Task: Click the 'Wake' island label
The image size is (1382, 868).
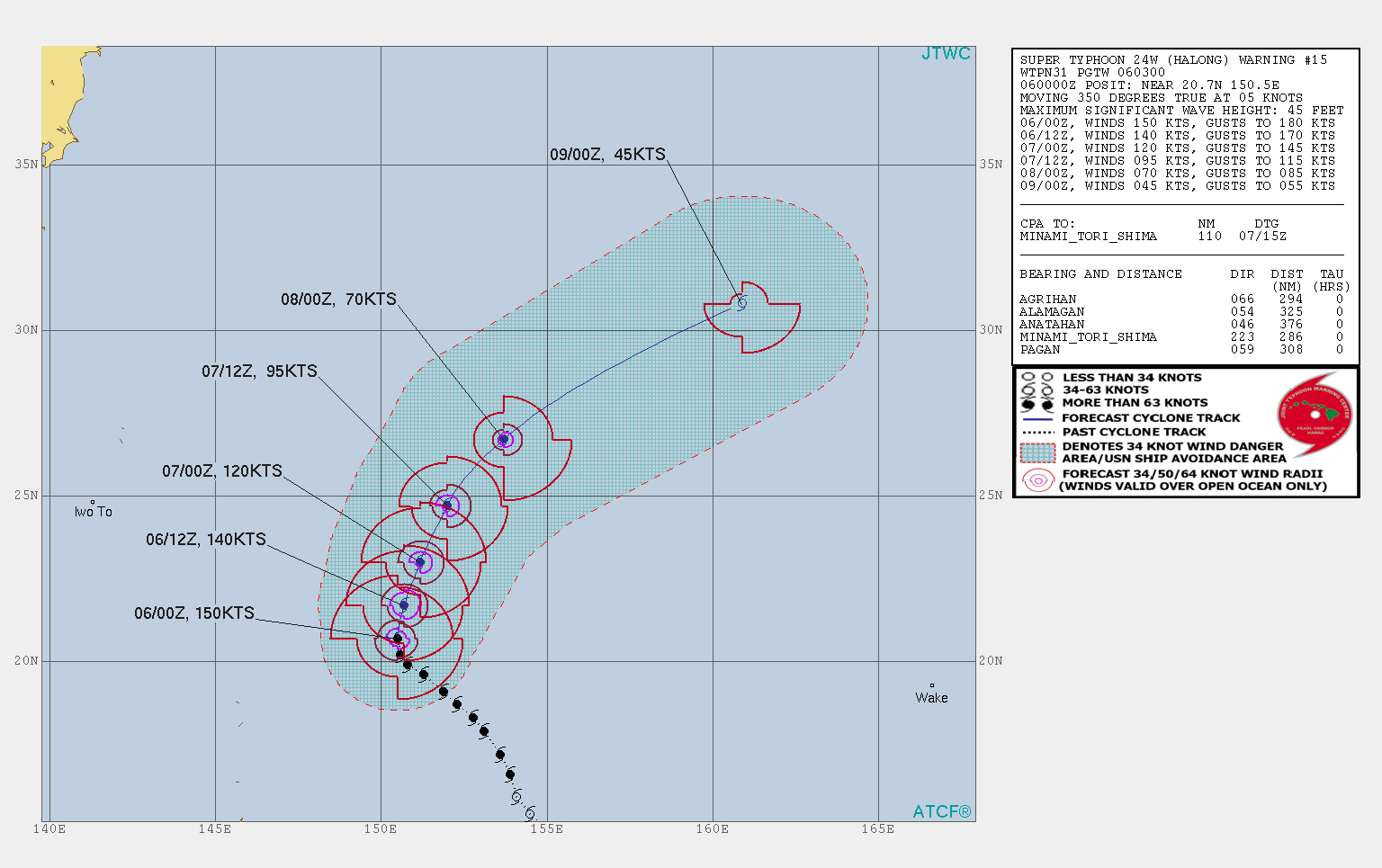Action: pos(932,698)
